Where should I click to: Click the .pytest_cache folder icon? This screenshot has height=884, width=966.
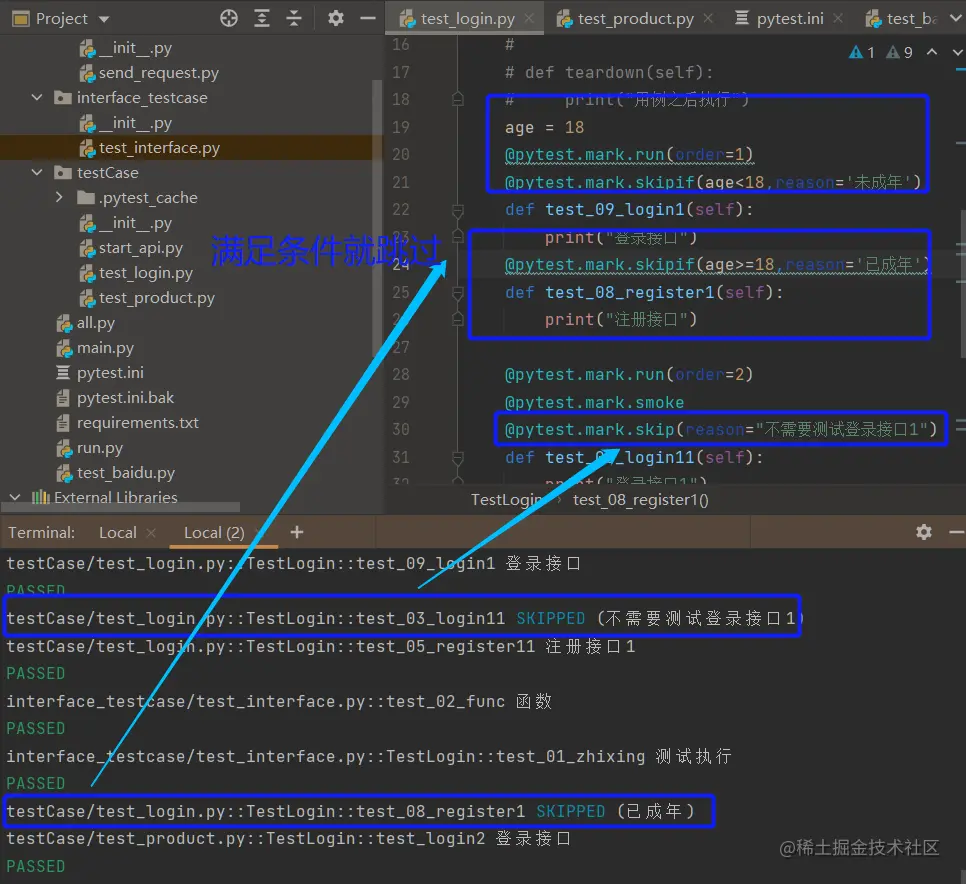(x=86, y=198)
